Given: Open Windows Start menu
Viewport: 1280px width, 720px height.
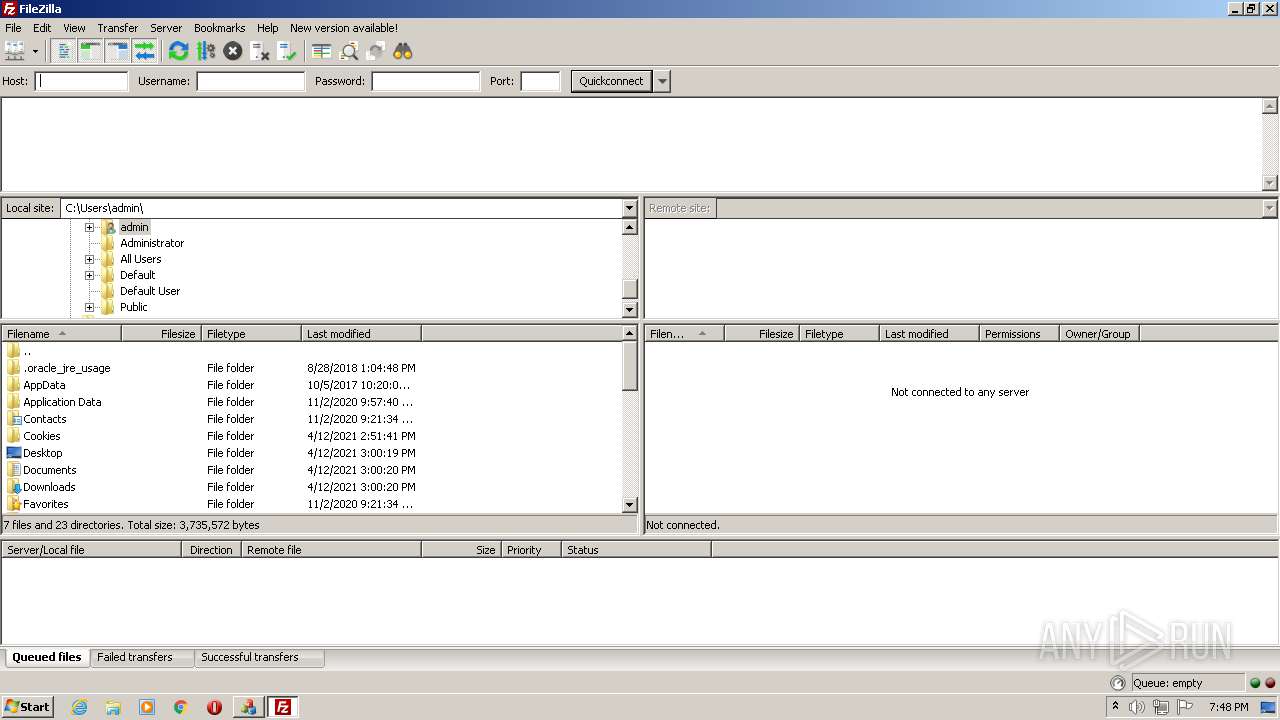Looking at the screenshot, I should point(27,706).
